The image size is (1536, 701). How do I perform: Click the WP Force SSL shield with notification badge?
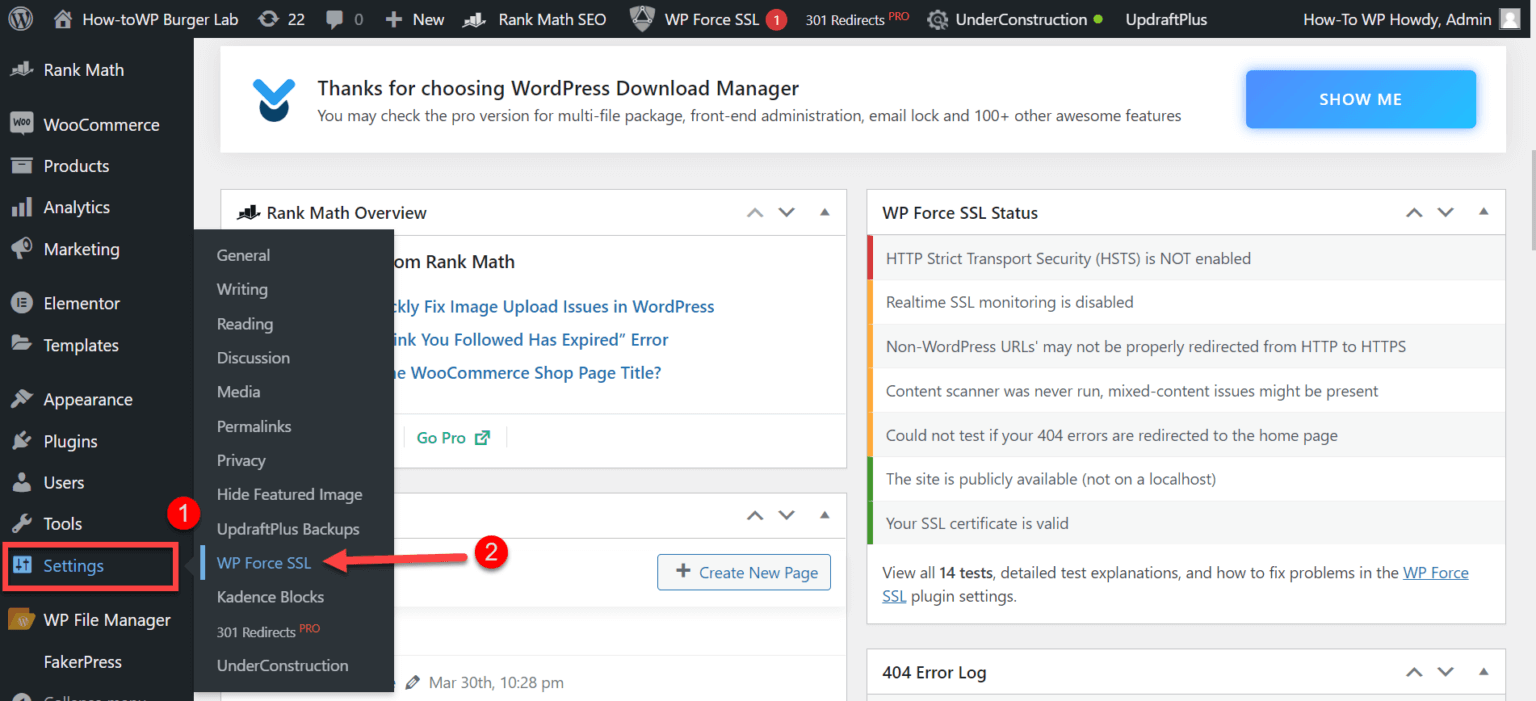(707, 18)
